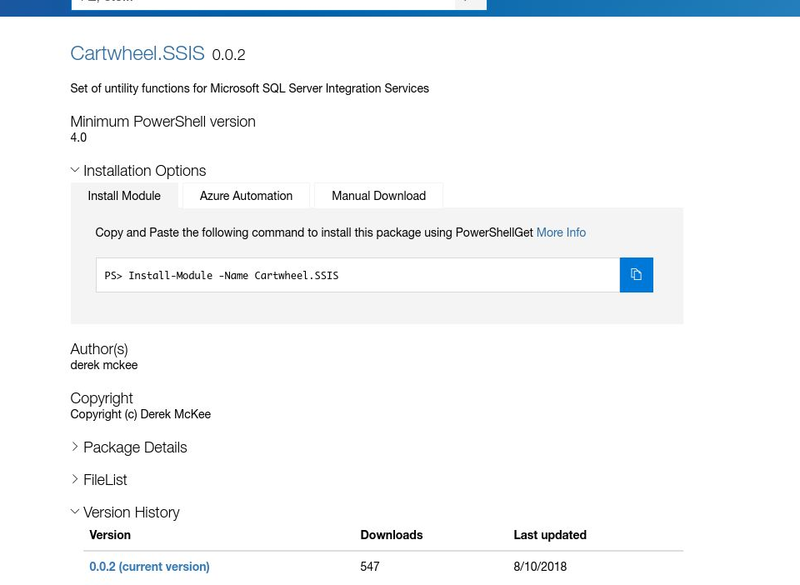Collapse the Version History section

pos(125,512)
